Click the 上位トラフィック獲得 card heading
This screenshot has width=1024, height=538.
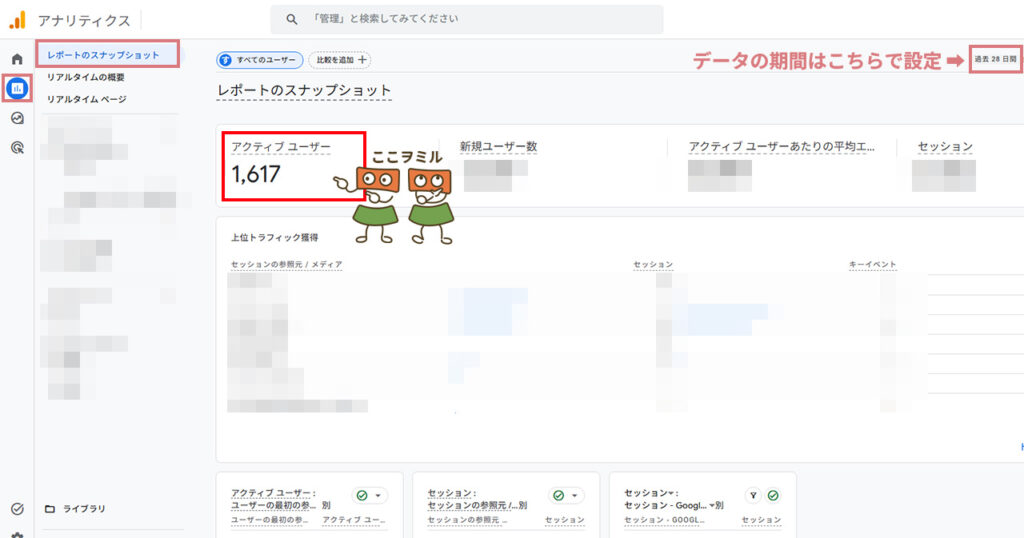[274, 238]
